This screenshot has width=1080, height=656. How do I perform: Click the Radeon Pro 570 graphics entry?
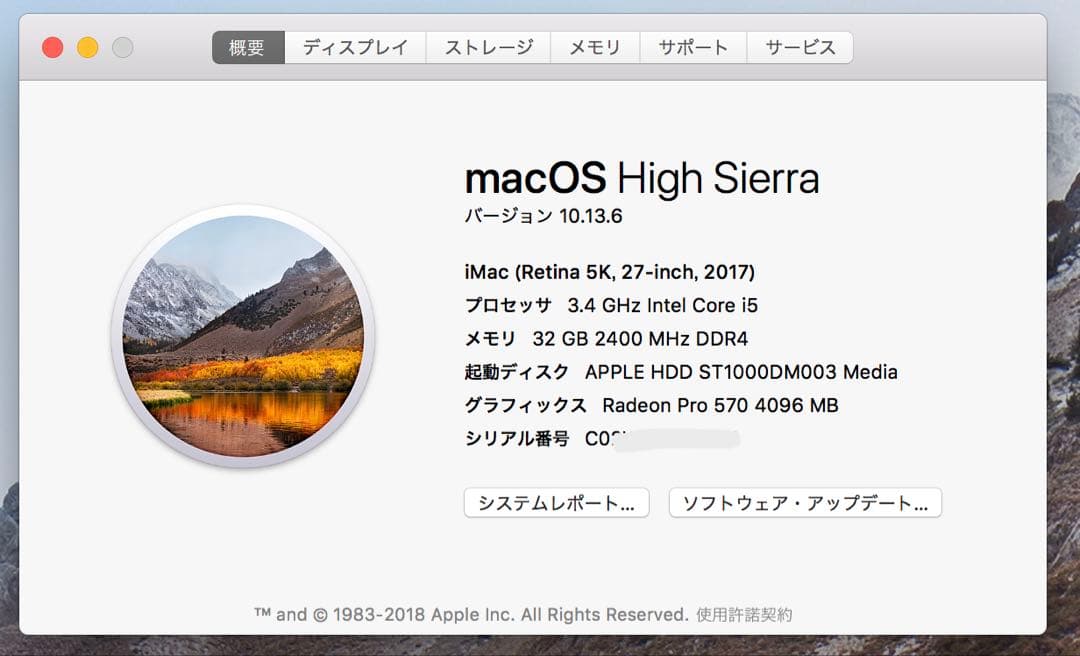[650, 405]
